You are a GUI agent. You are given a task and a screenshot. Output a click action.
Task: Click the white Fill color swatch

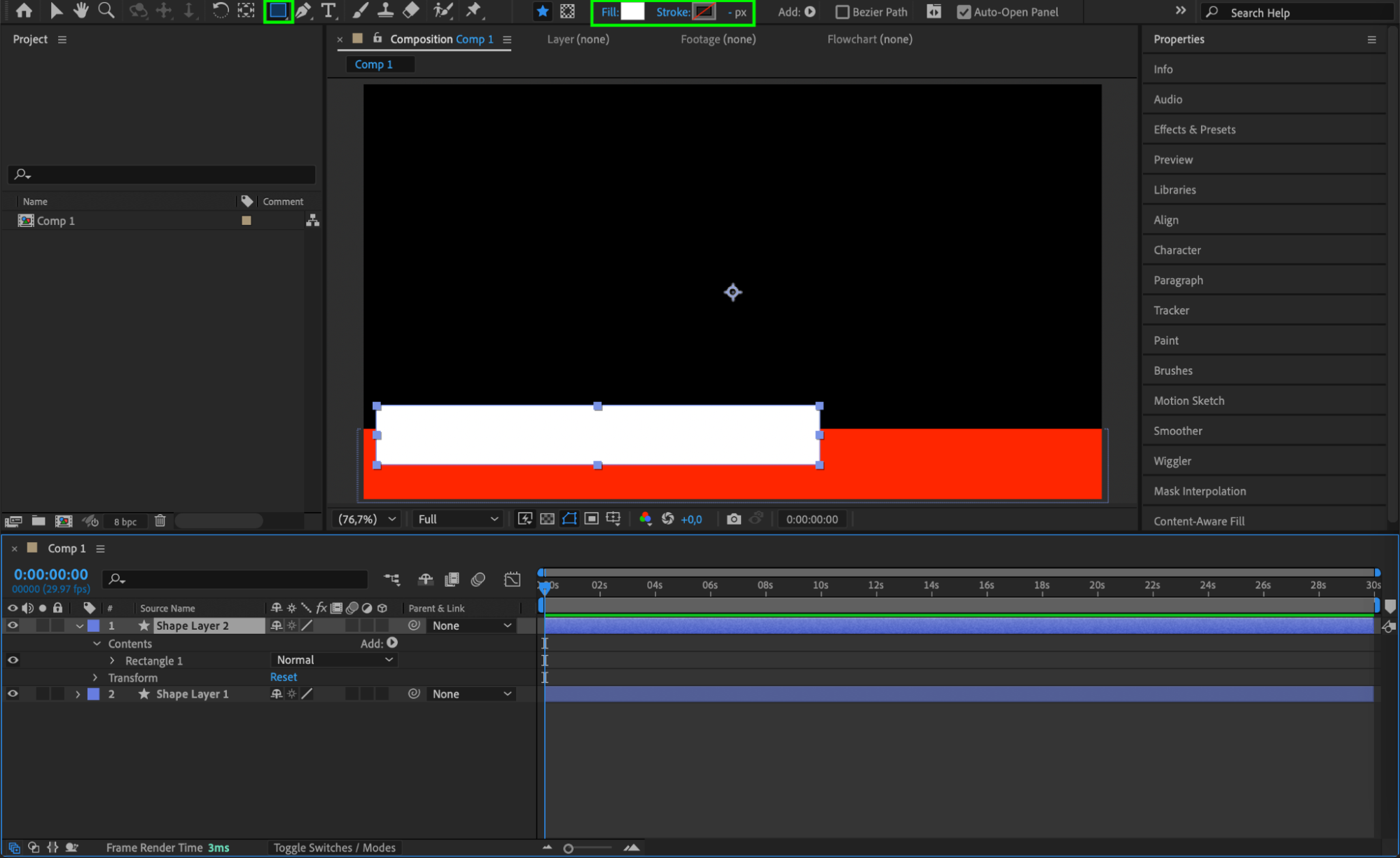tap(632, 12)
